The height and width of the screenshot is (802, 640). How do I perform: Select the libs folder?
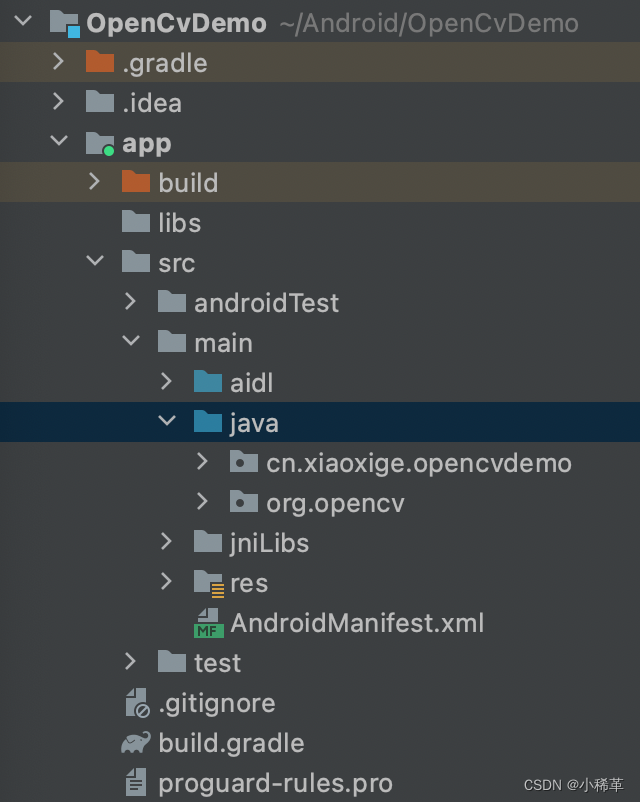(179, 223)
